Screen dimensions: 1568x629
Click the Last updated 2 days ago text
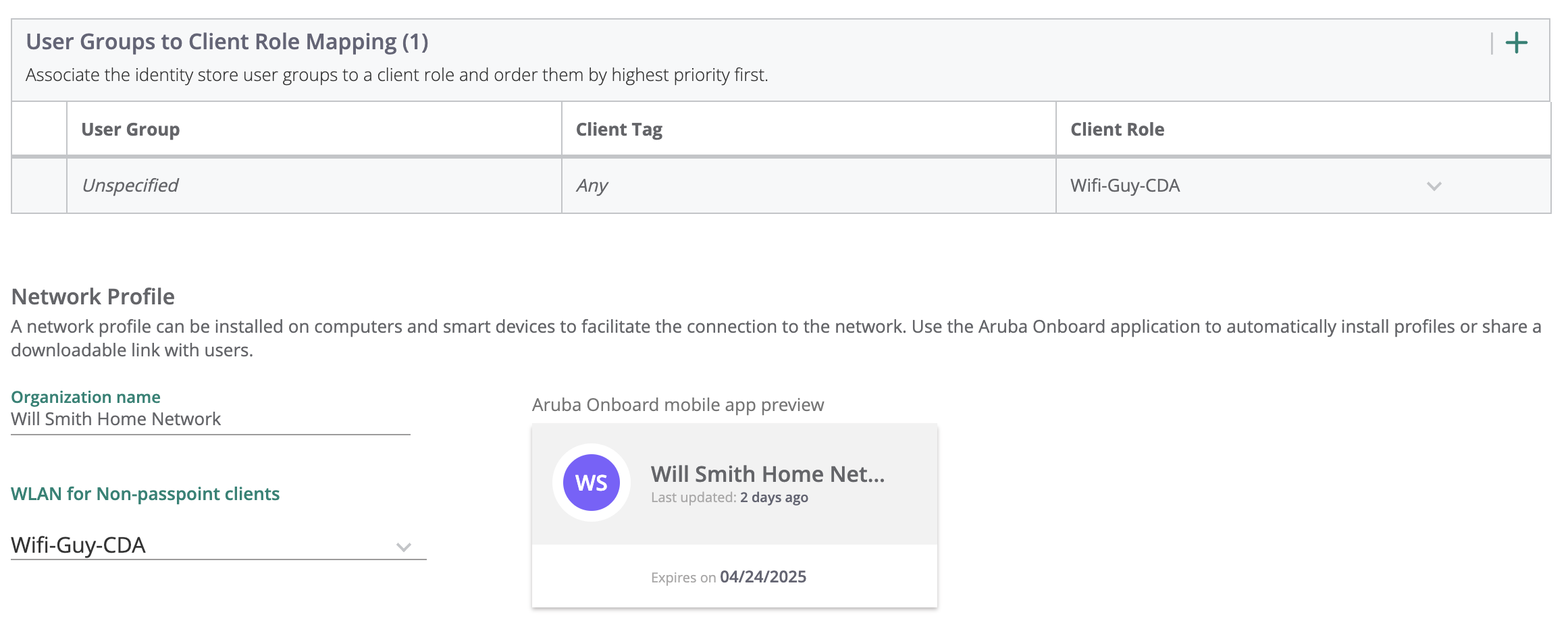(x=729, y=497)
